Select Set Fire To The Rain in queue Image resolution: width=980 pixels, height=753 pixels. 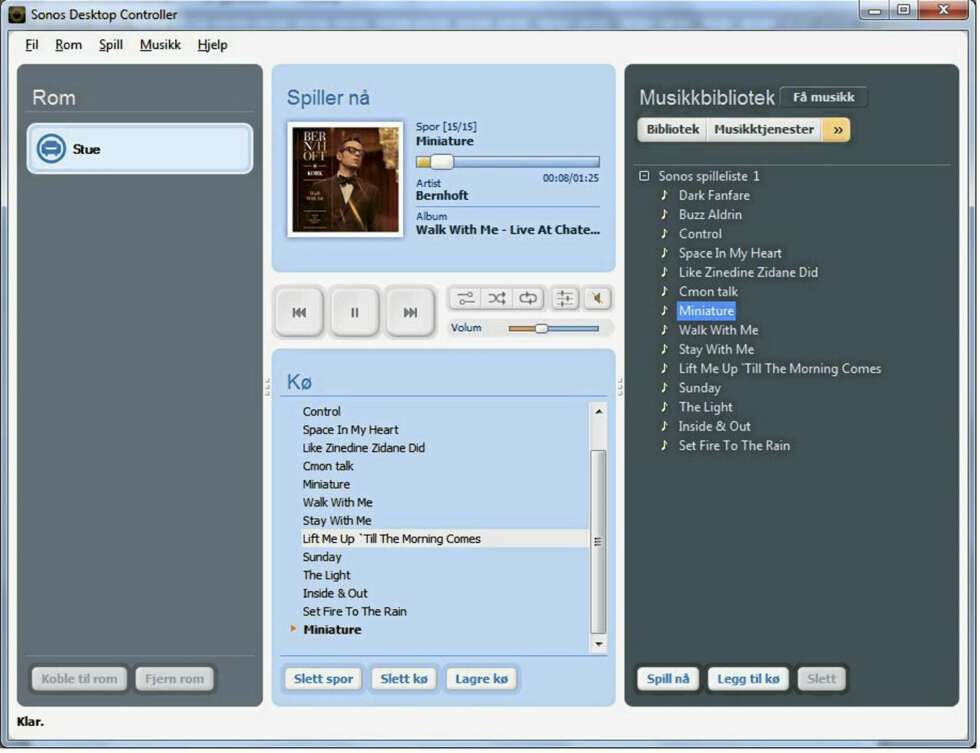(354, 611)
